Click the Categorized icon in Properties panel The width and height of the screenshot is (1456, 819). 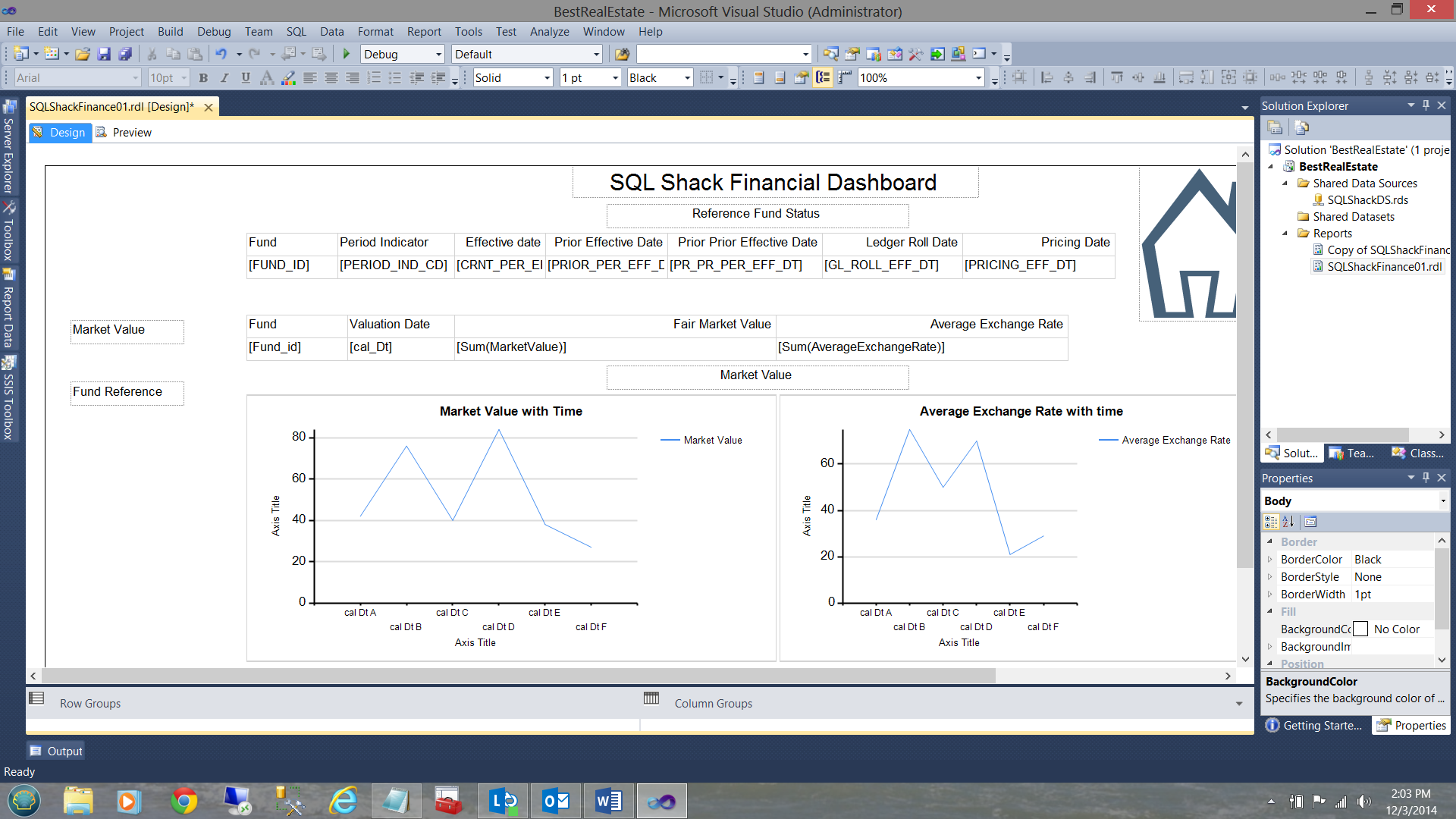(x=1271, y=522)
